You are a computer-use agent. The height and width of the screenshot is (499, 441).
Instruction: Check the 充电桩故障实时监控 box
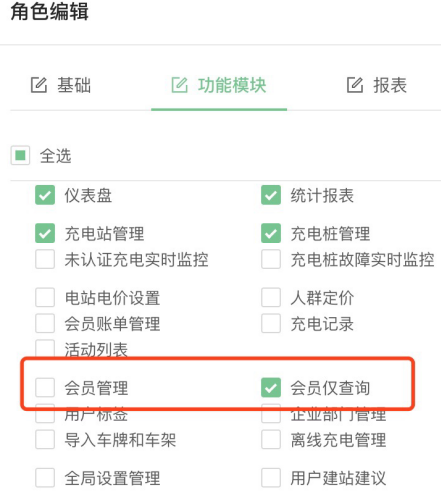pos(271,259)
